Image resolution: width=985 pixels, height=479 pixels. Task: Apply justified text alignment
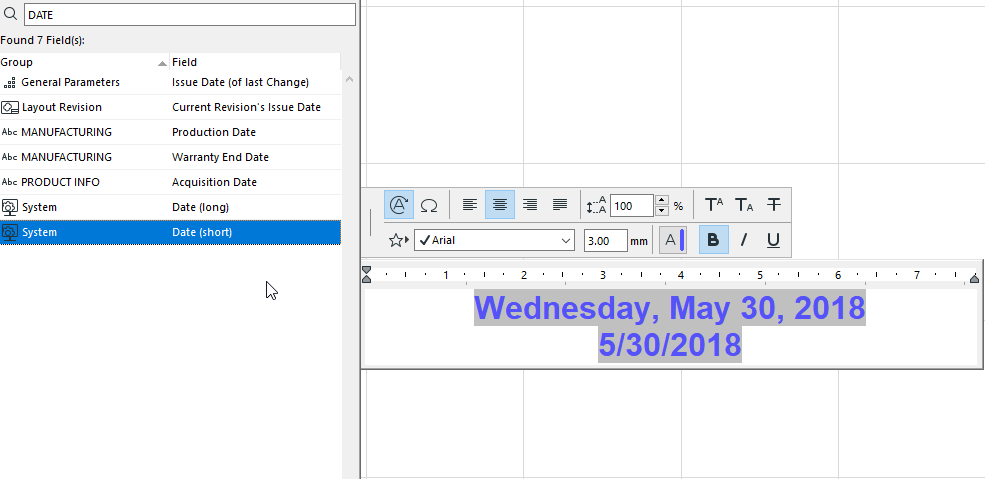point(559,205)
